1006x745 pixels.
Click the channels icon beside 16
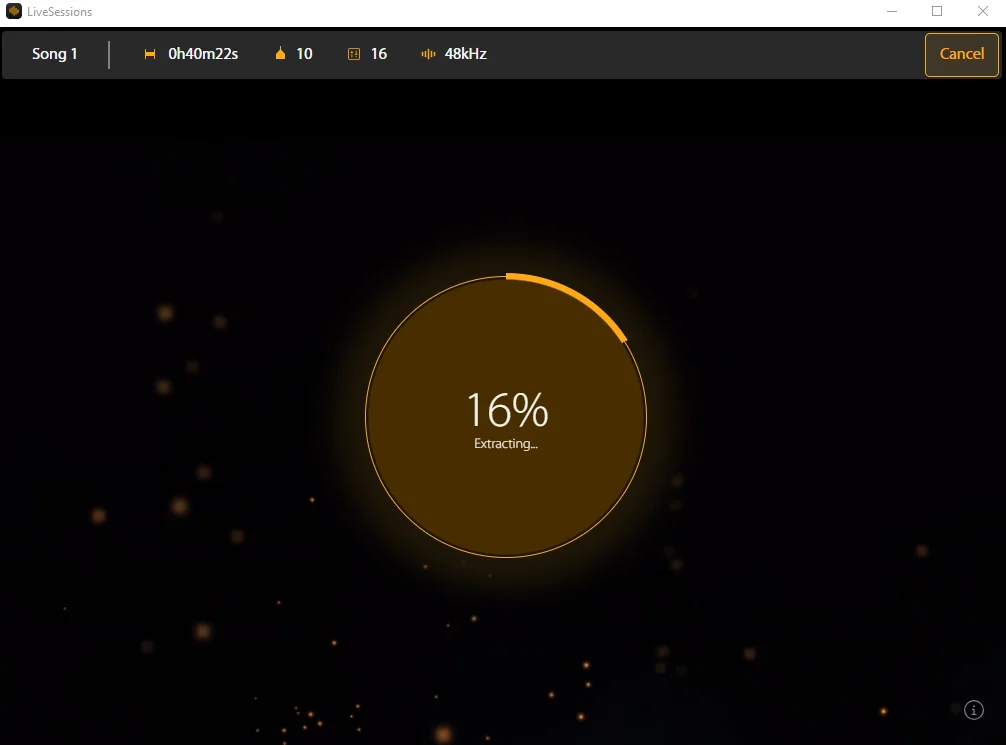coord(354,54)
